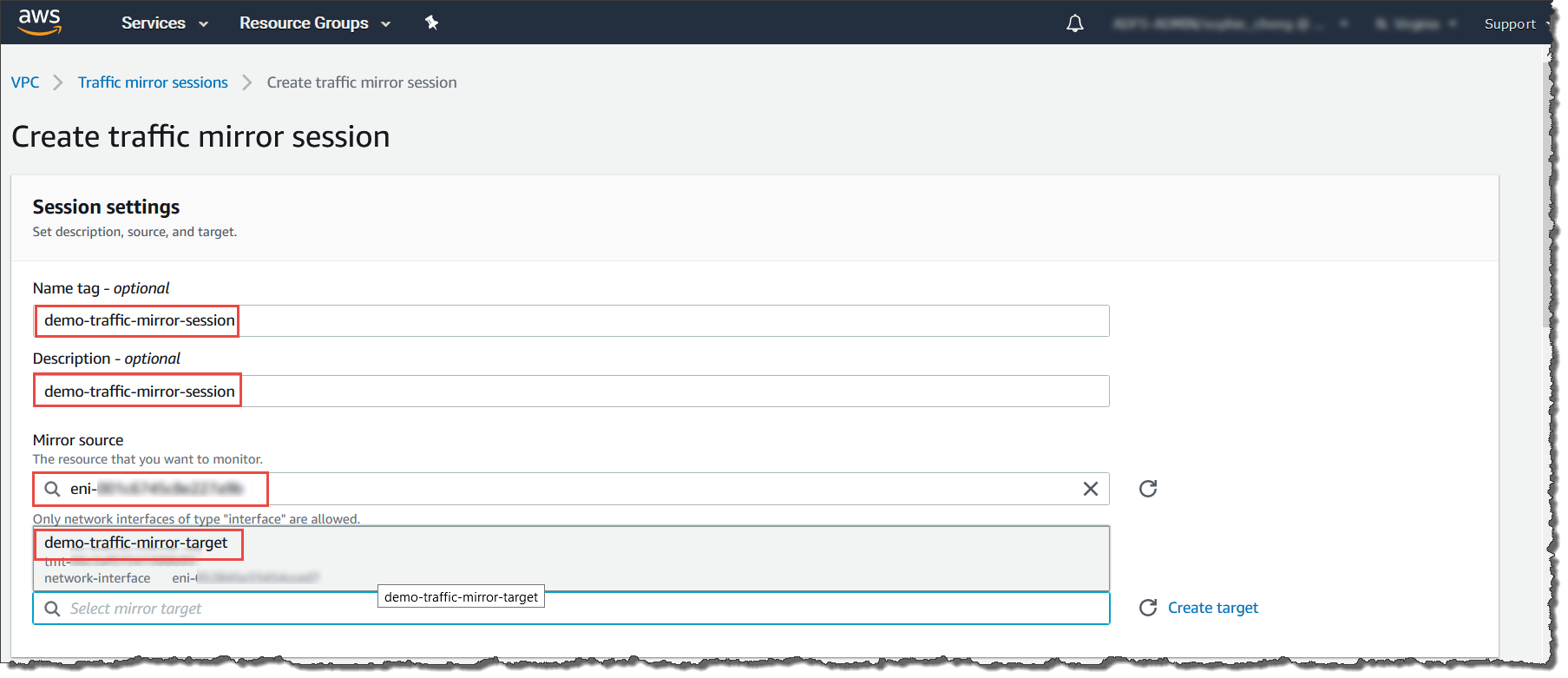Clear the Mirror source field with X
The width and height of the screenshot is (1568, 678).
coord(1090,489)
